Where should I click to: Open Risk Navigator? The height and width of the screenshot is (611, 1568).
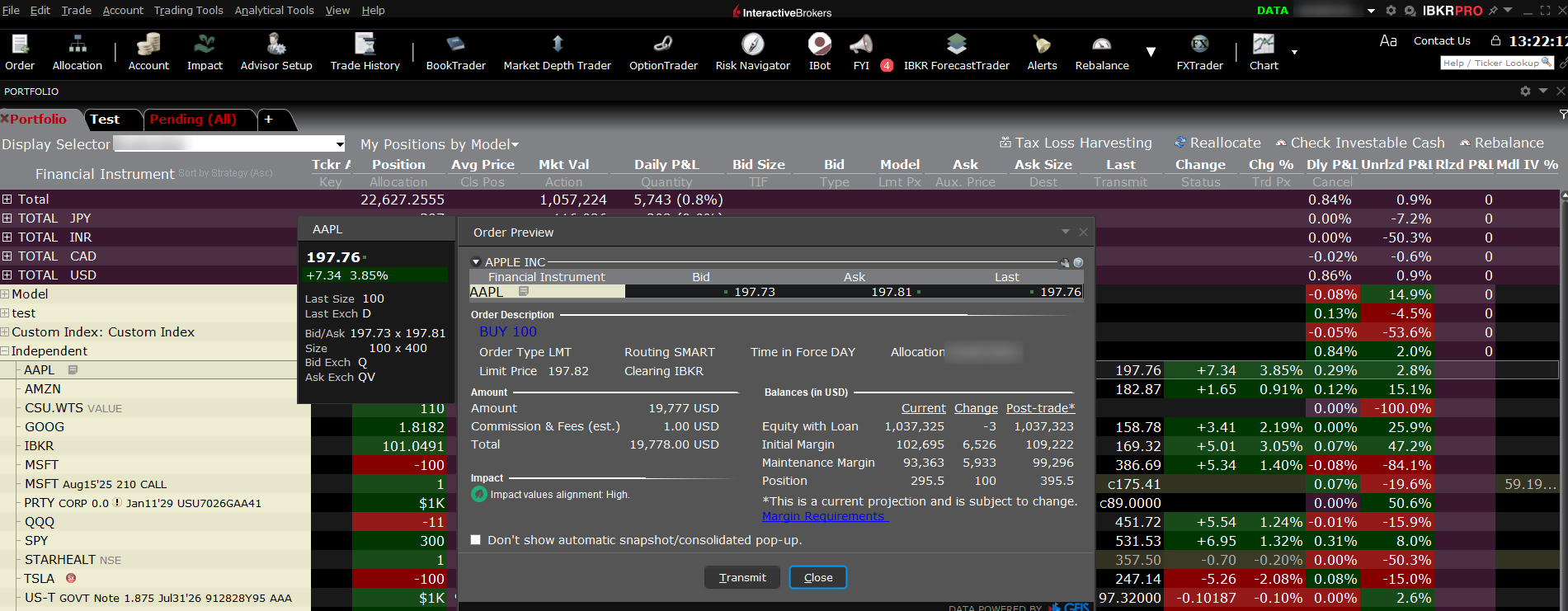tap(752, 52)
